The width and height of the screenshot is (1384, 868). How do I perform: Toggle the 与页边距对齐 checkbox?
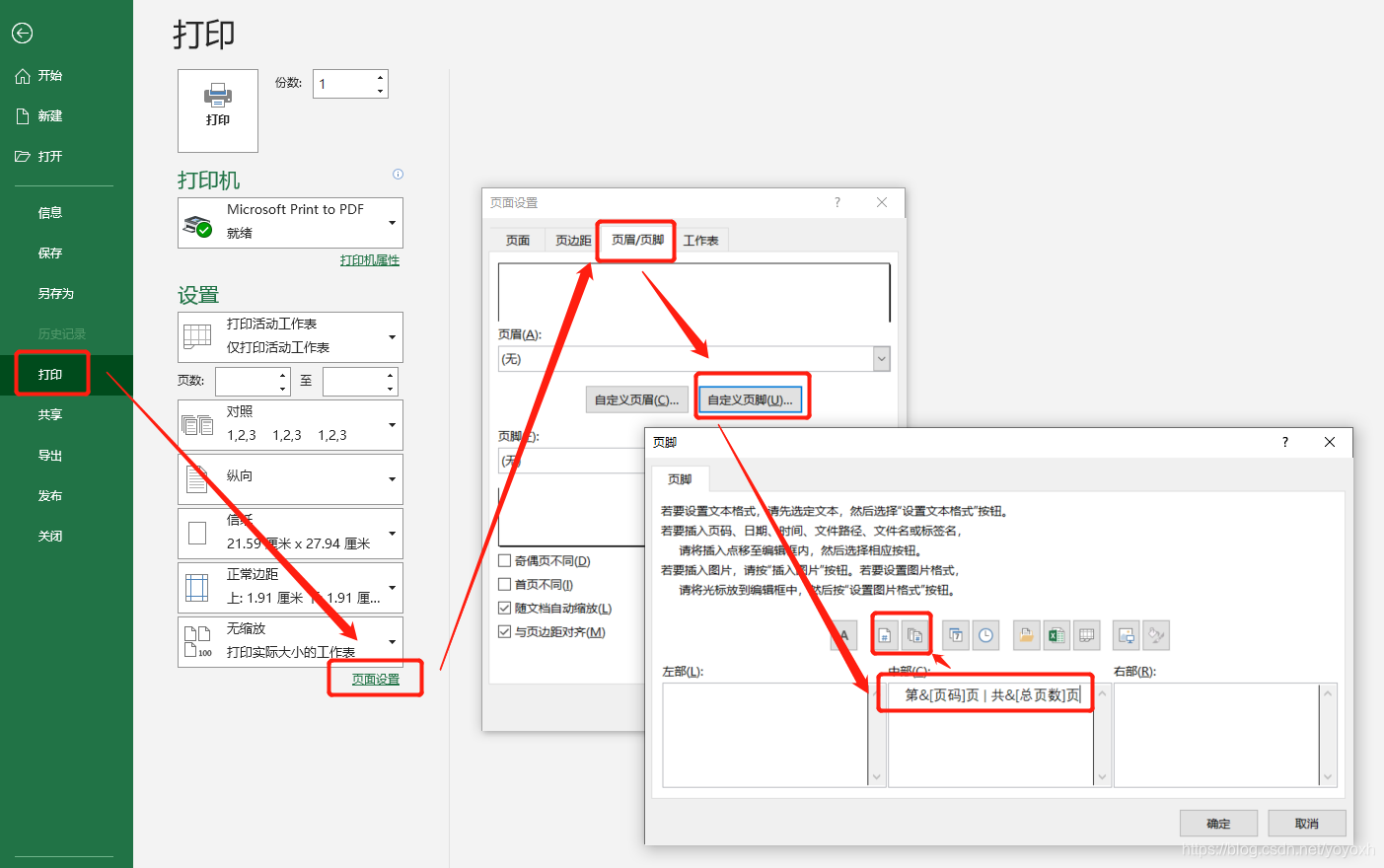(x=505, y=632)
